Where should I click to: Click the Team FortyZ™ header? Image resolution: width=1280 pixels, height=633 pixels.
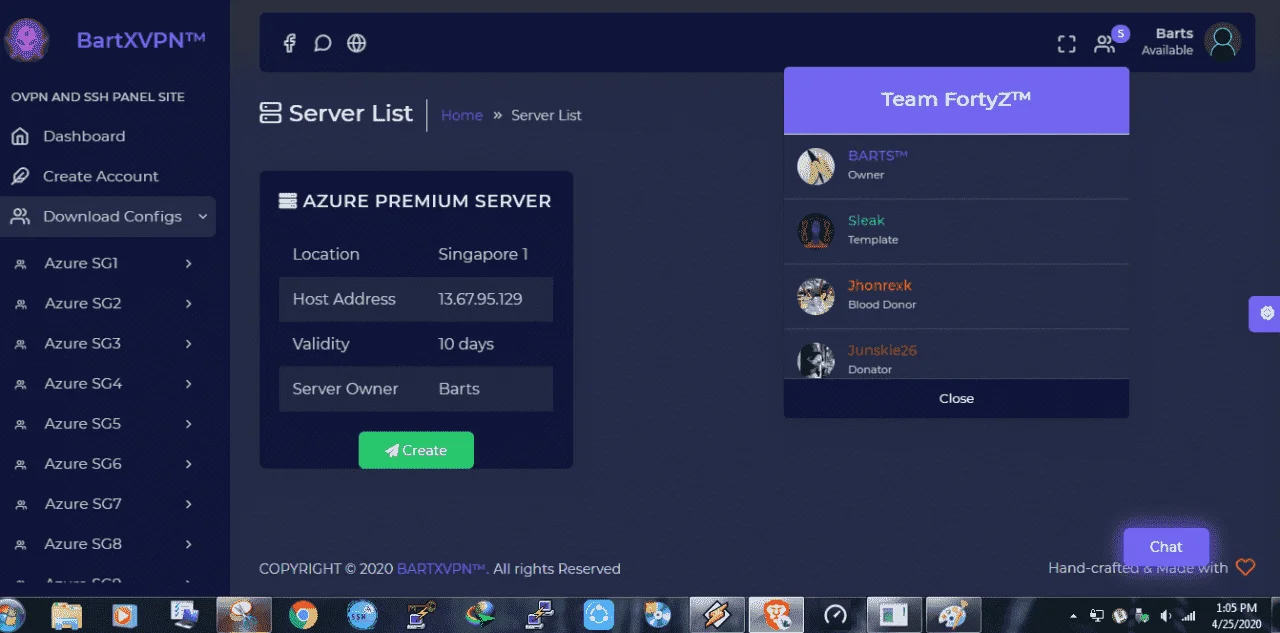pyautogui.click(x=956, y=100)
